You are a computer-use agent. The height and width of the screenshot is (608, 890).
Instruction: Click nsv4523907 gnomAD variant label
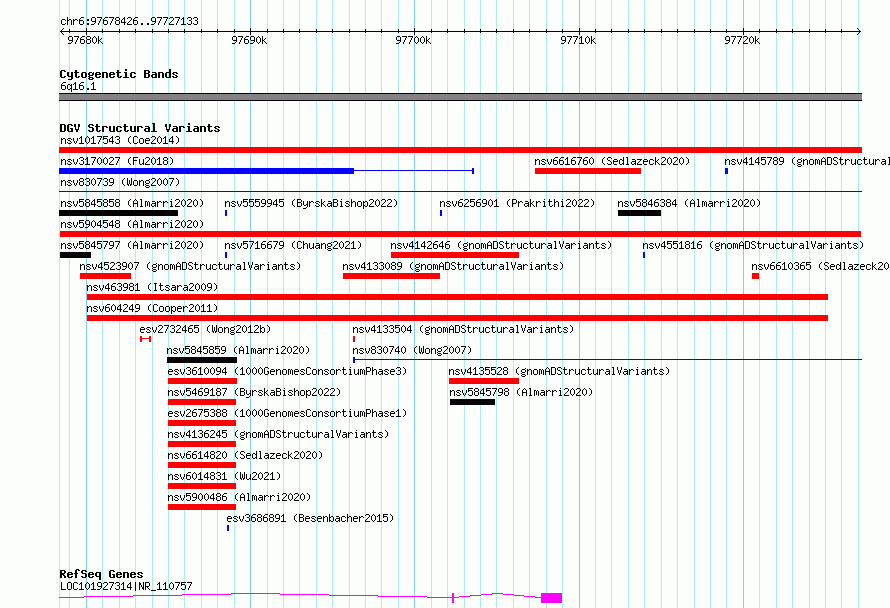coord(190,266)
